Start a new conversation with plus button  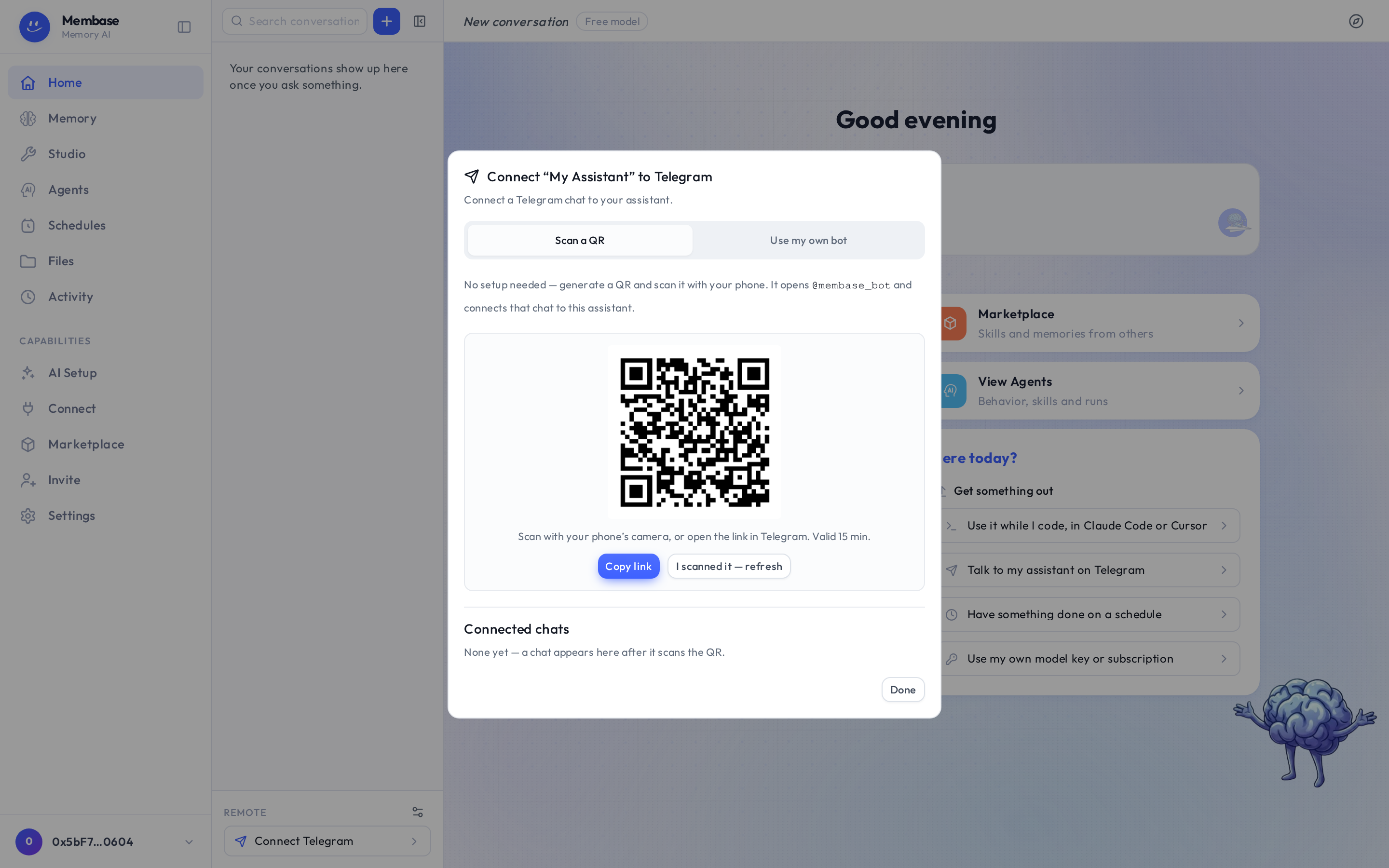point(387,21)
